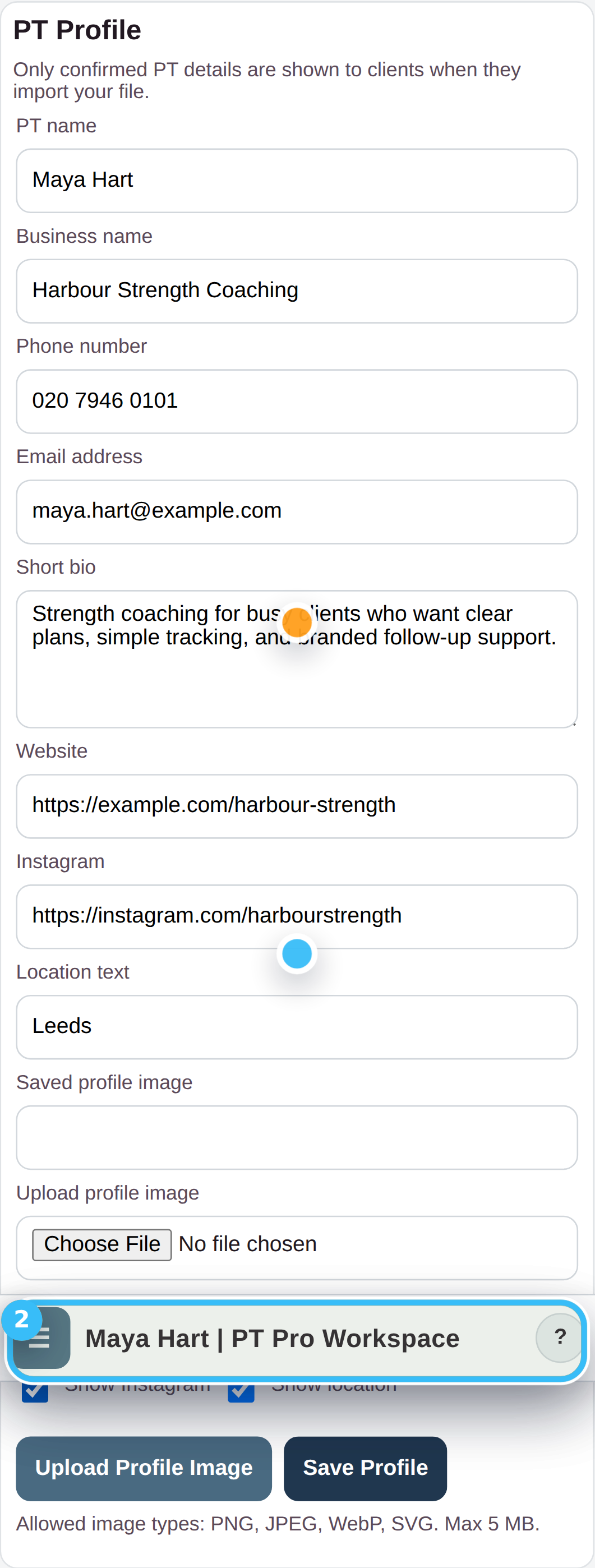Screen dimensions: 595x1568
Task: Click the PT name field showing Maya Hart
Action: [296, 180]
